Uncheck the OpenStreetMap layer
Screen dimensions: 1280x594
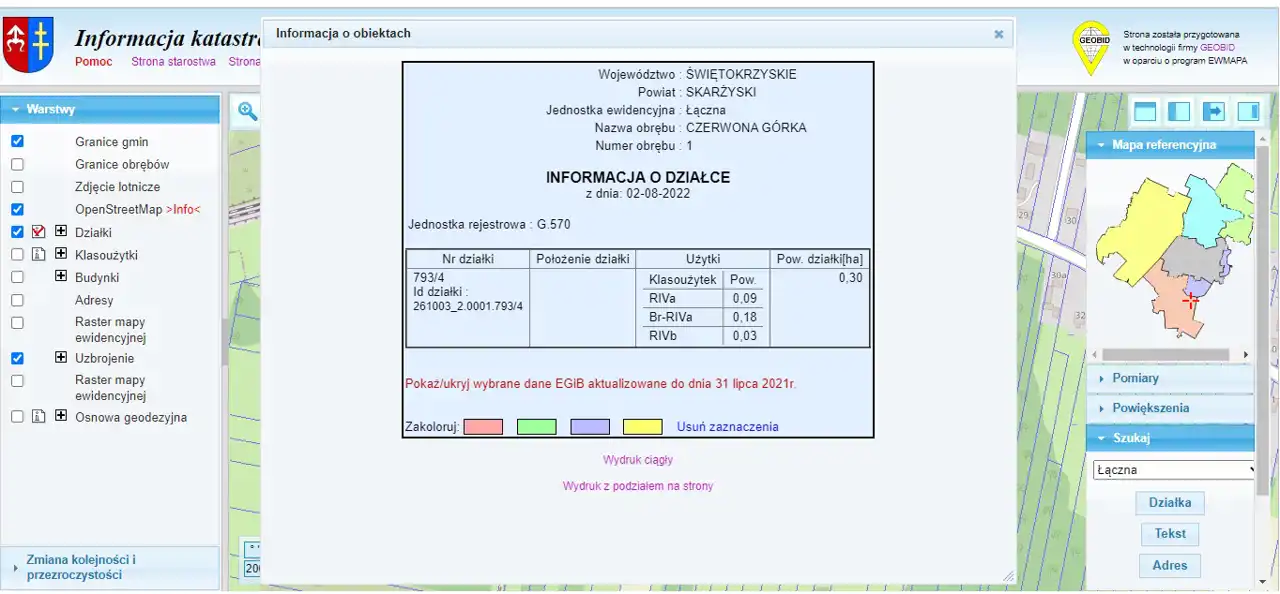(x=17, y=210)
